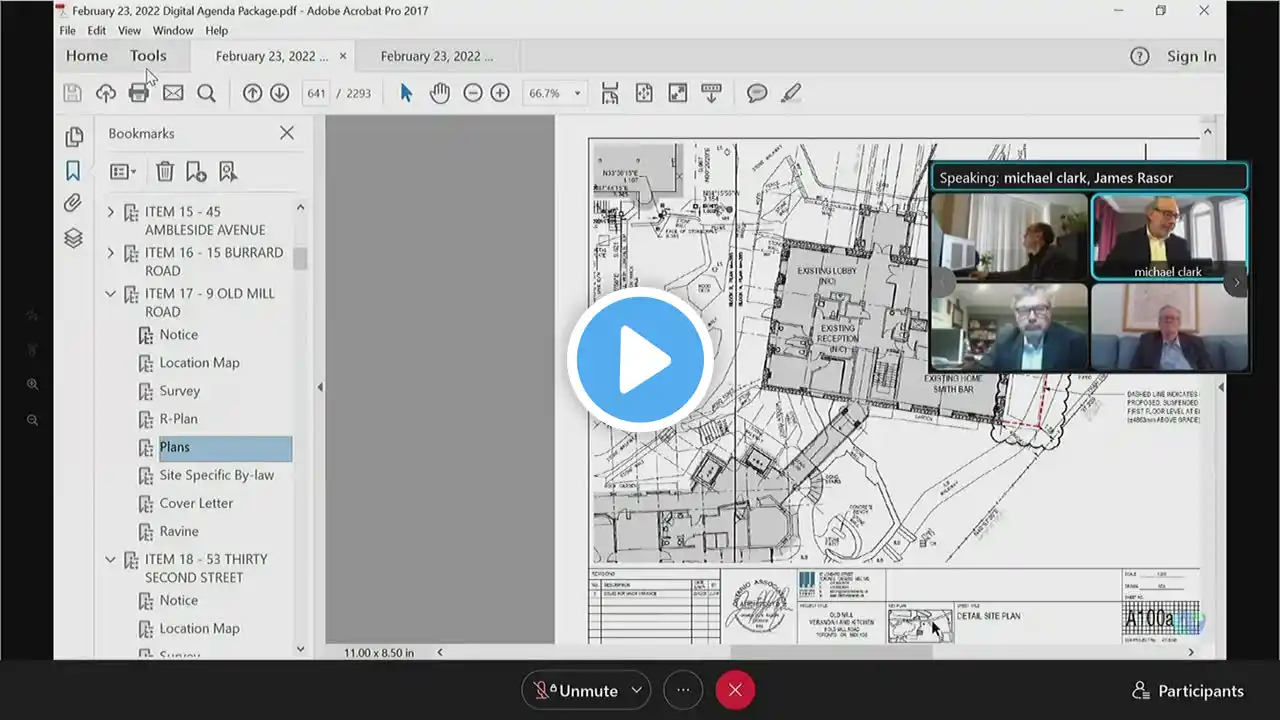Select the Site Specific By-law bookmark
Screen dimensions: 1280x720
(x=216, y=475)
